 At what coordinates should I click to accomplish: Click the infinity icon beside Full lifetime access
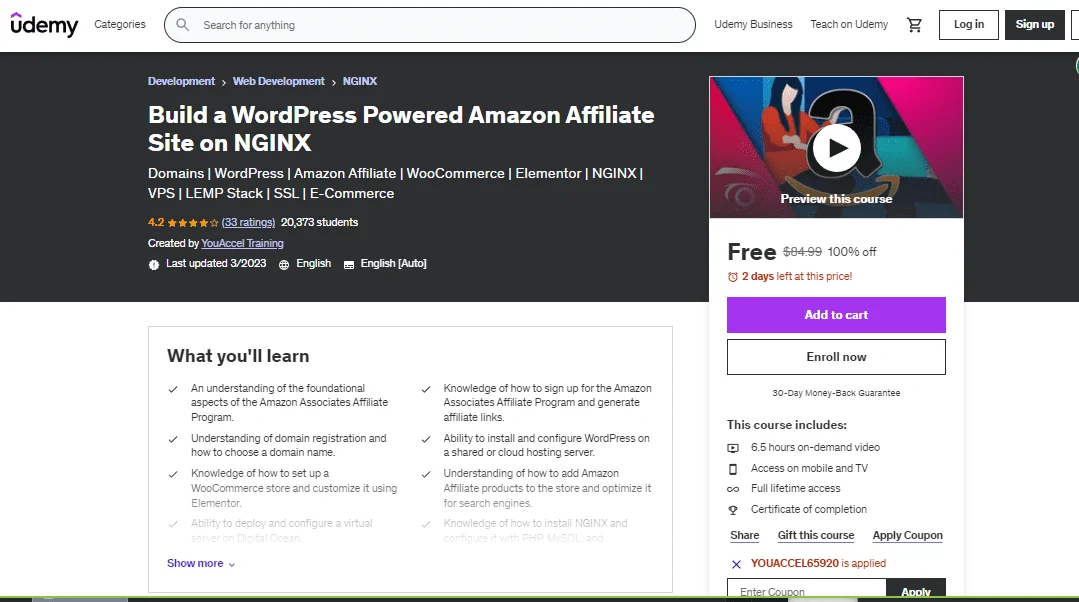coord(733,489)
